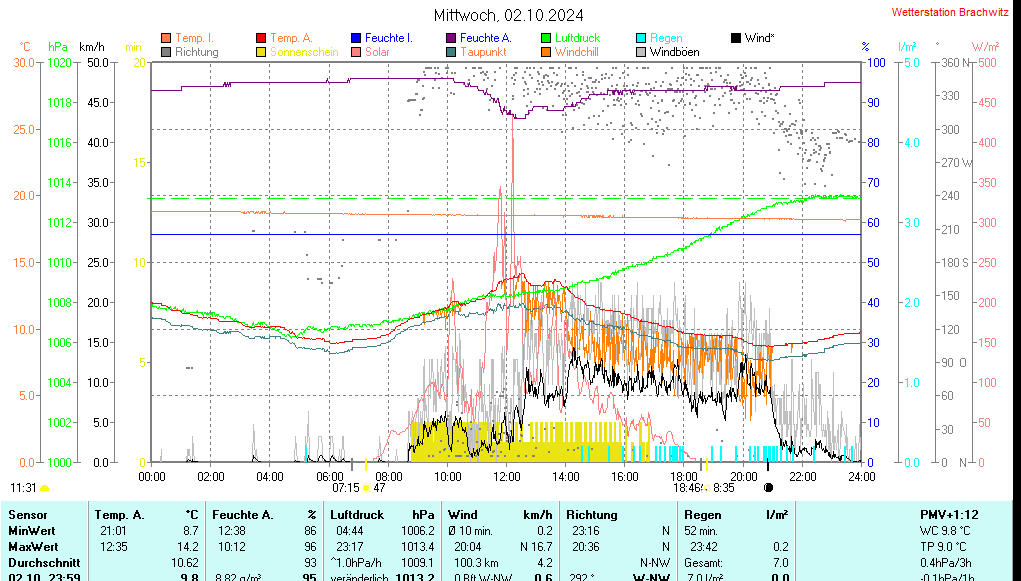Click the teal Taupunkt legend square
The height and width of the screenshot is (581, 1021).
[x=451, y=52]
